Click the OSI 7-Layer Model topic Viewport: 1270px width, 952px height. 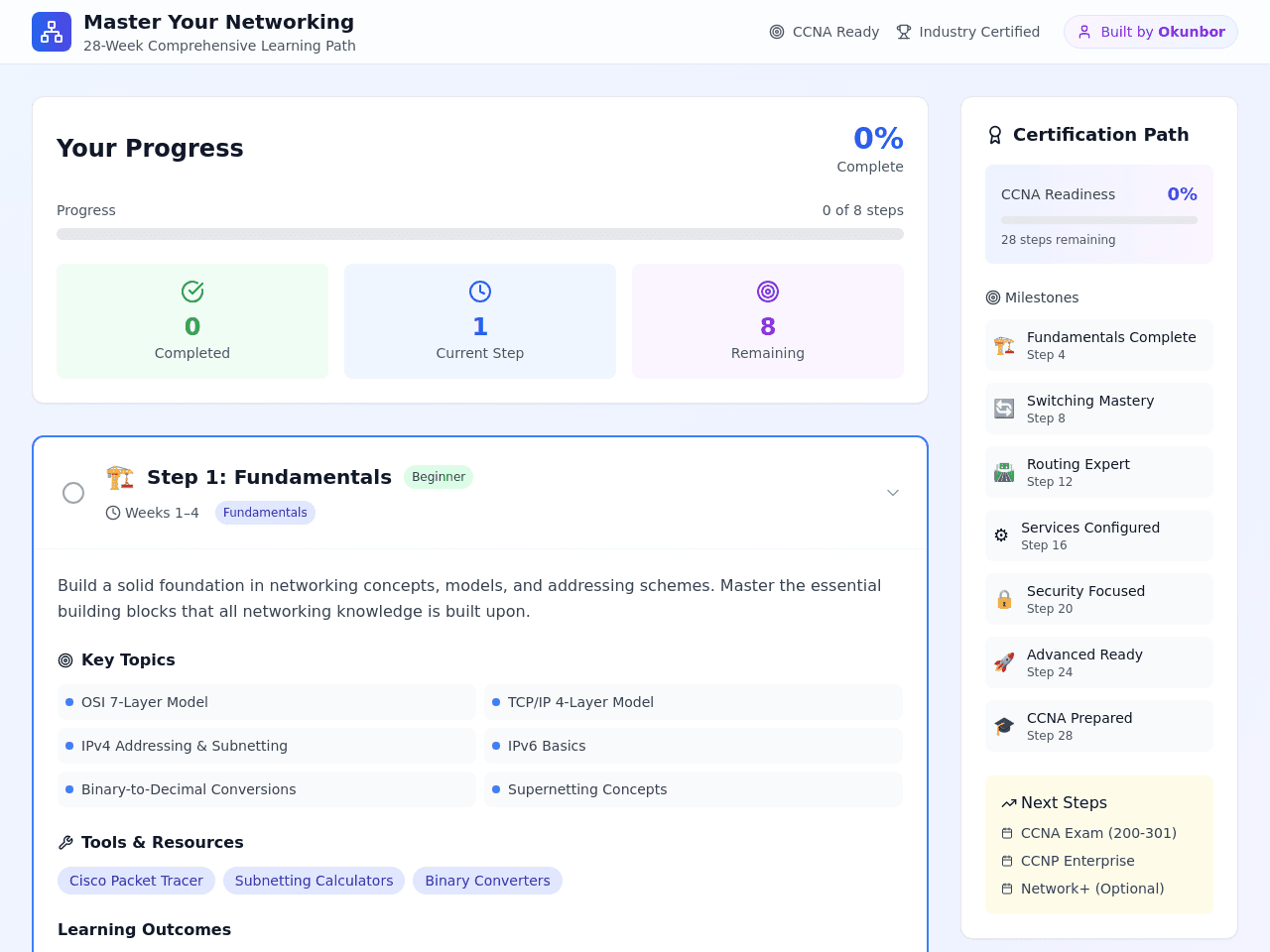[x=267, y=702]
